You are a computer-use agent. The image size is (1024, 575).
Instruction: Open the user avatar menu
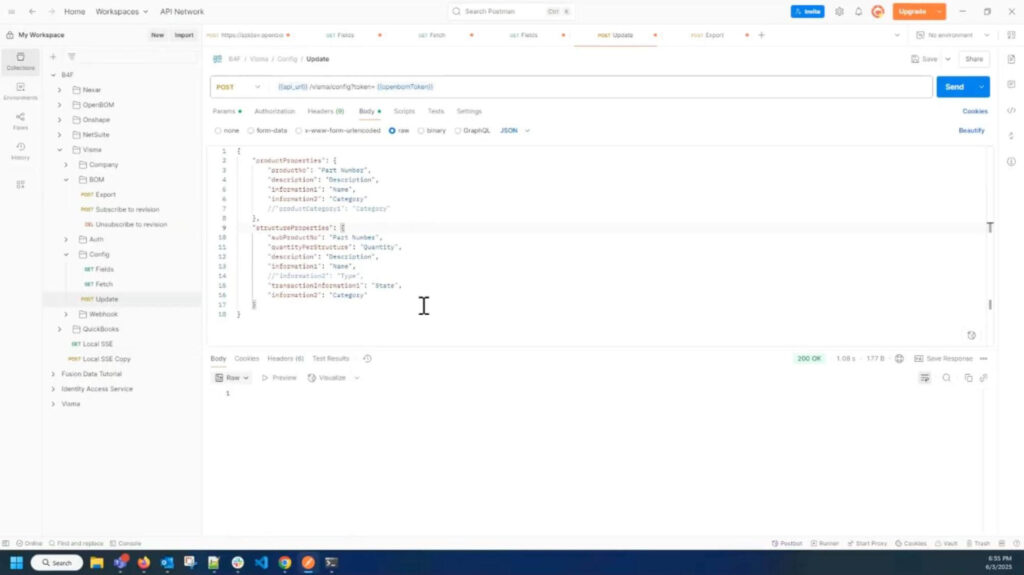[878, 12]
